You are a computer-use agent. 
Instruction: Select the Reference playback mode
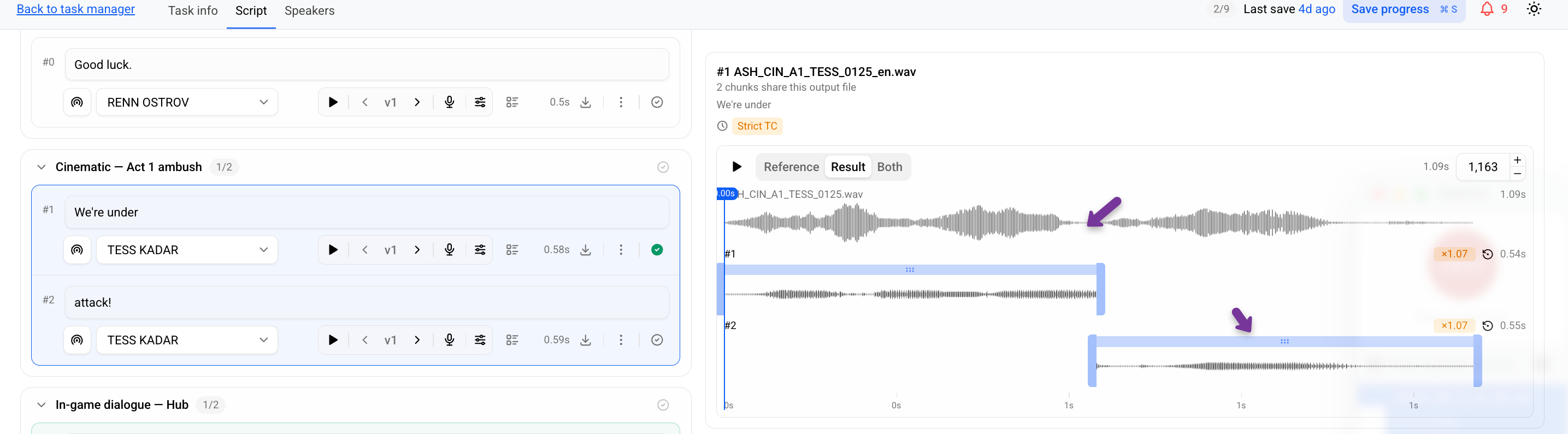coord(791,167)
